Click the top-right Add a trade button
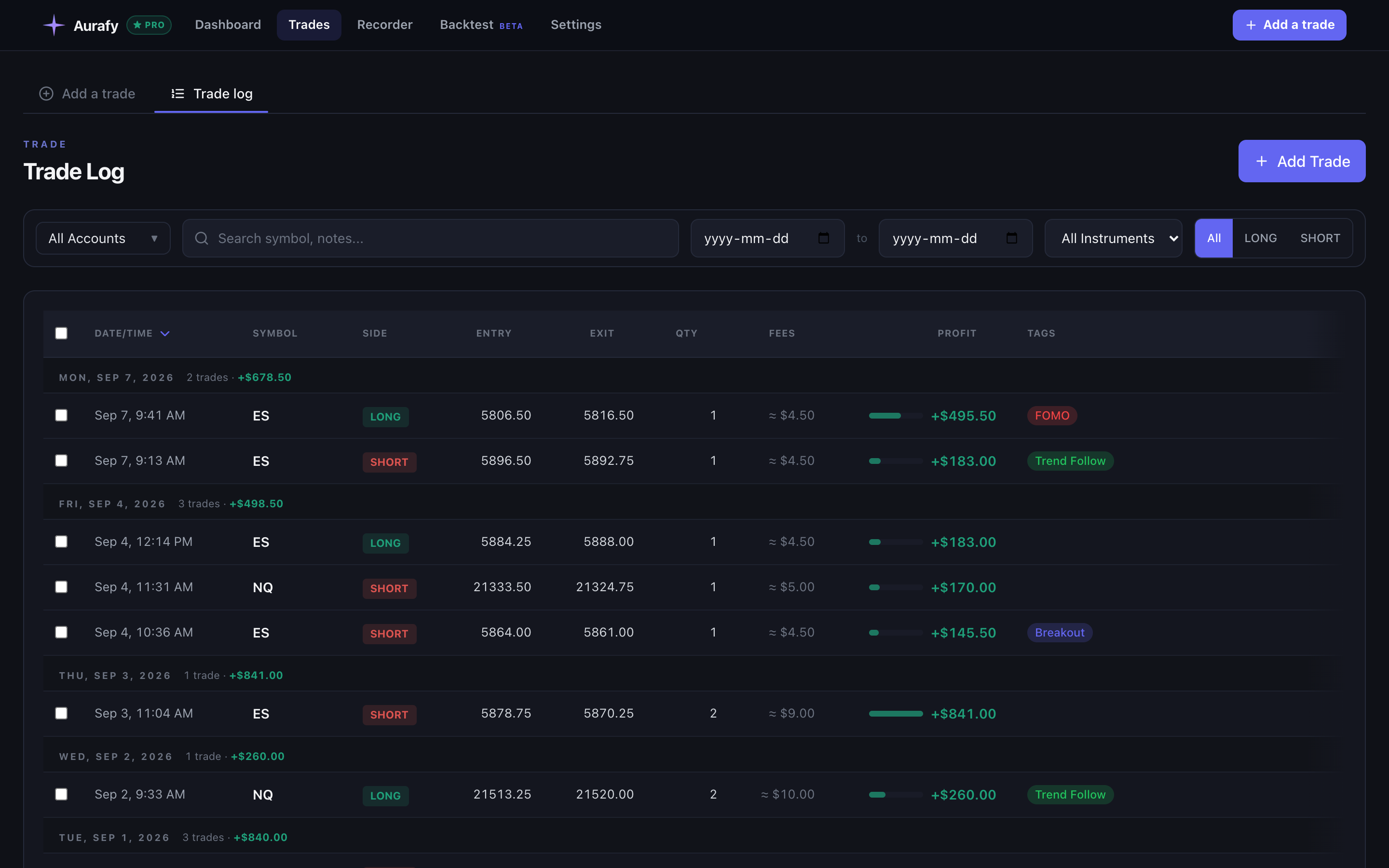The height and width of the screenshot is (868, 1389). tap(1289, 25)
